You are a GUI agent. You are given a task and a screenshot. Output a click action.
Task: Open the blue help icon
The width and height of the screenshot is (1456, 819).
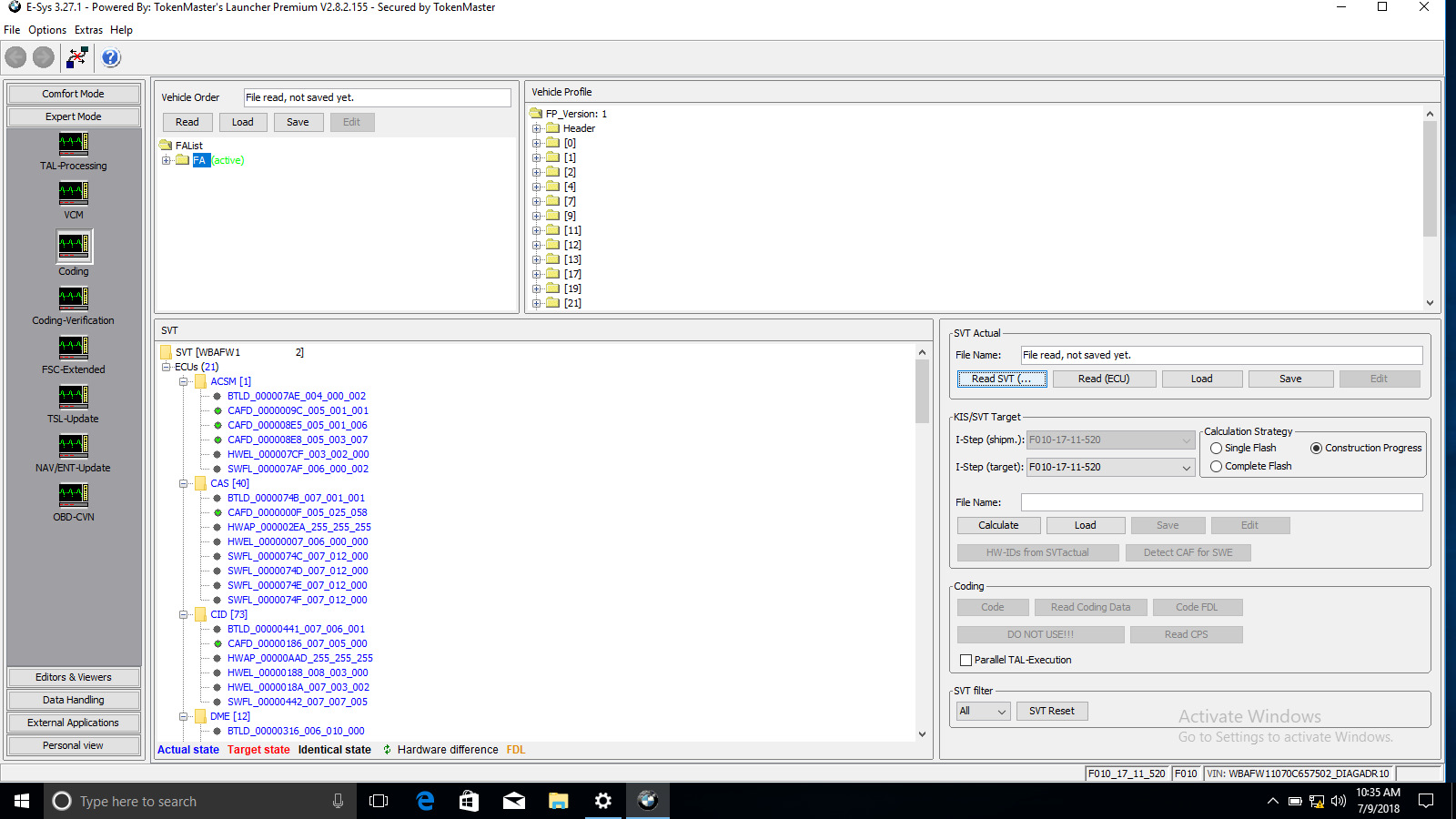[111, 57]
